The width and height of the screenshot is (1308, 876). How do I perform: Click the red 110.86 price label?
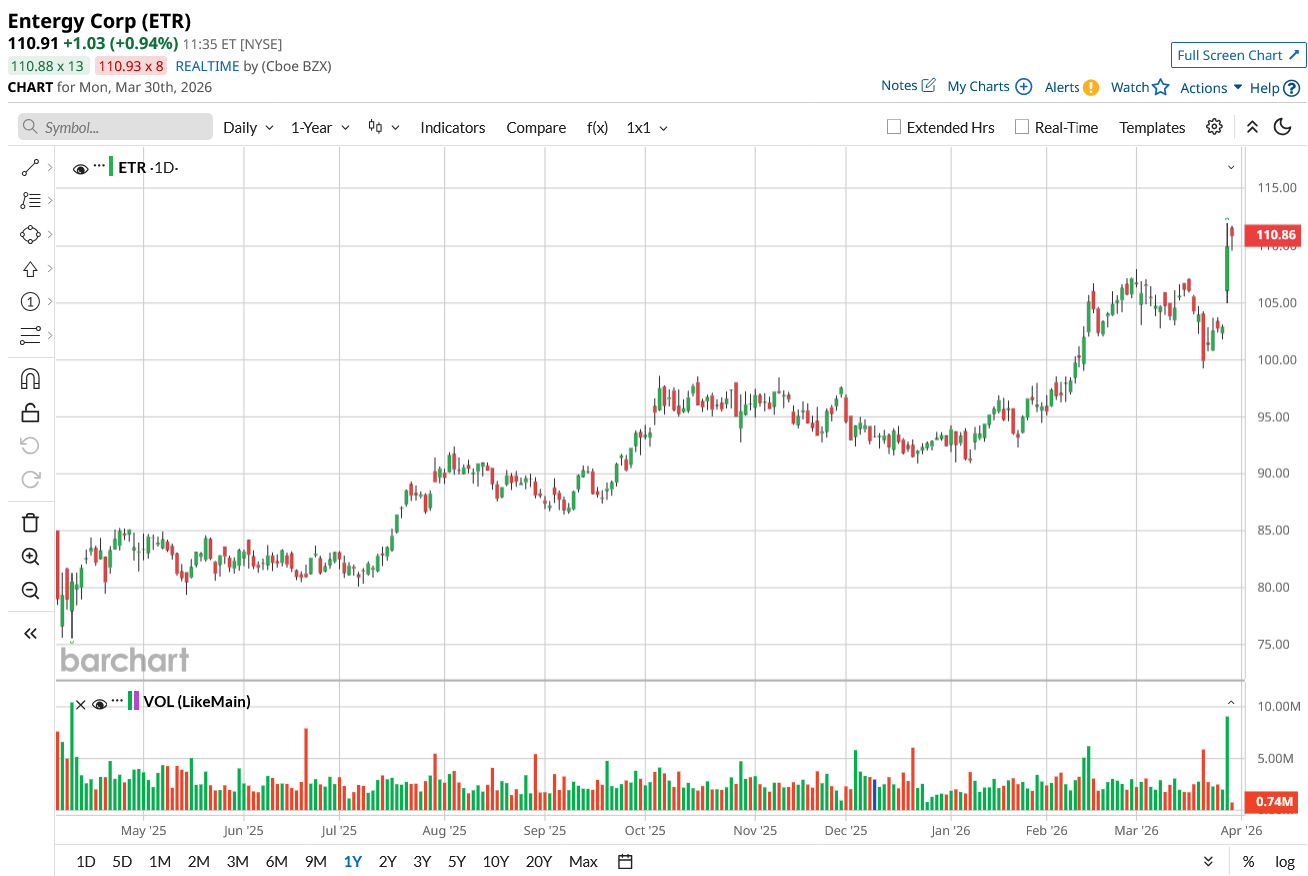click(x=1275, y=235)
